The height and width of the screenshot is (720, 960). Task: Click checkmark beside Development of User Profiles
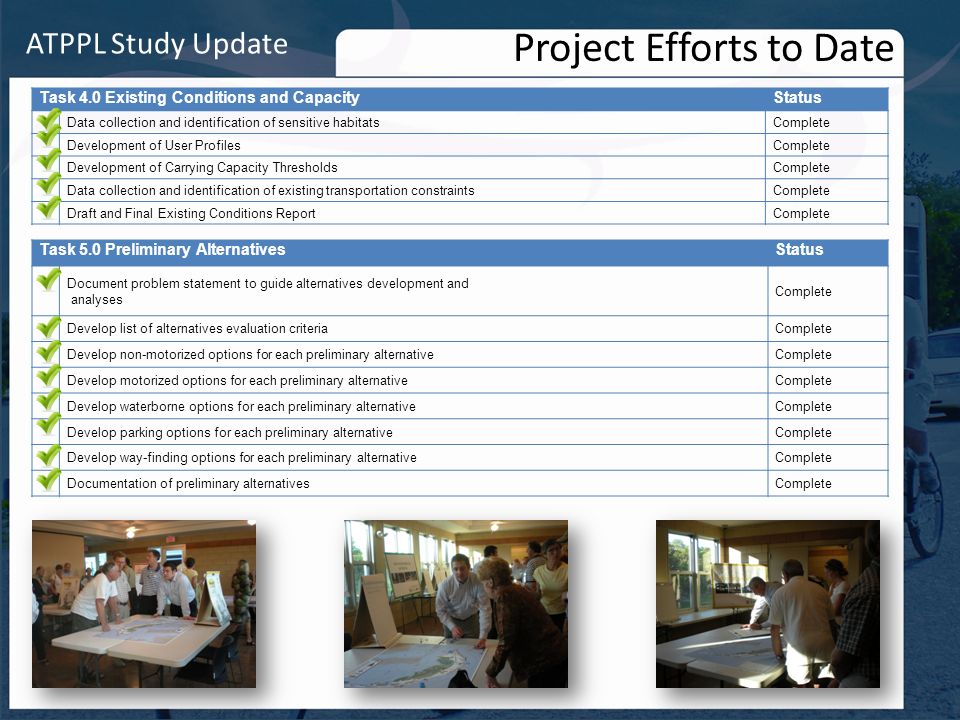(x=48, y=137)
